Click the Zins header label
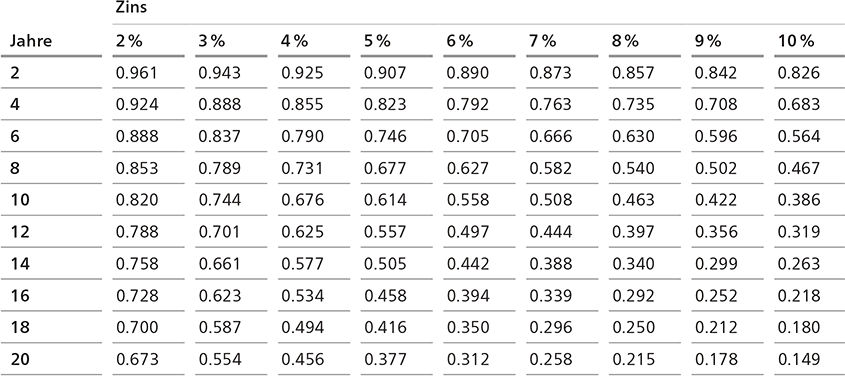Viewport: 845px width, 376px height. [131, 8]
